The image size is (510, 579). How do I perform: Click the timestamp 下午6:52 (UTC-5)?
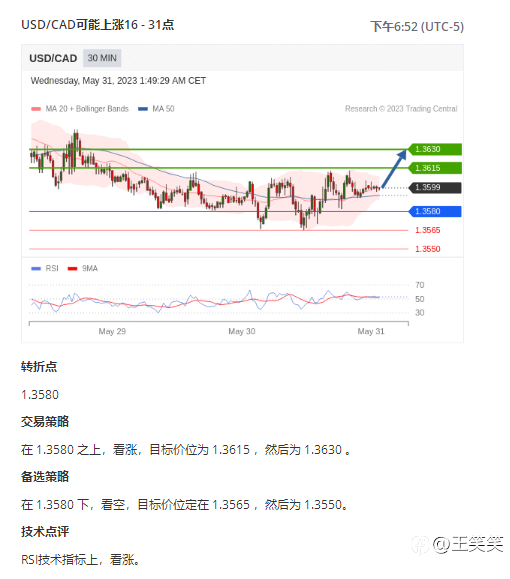point(417,27)
